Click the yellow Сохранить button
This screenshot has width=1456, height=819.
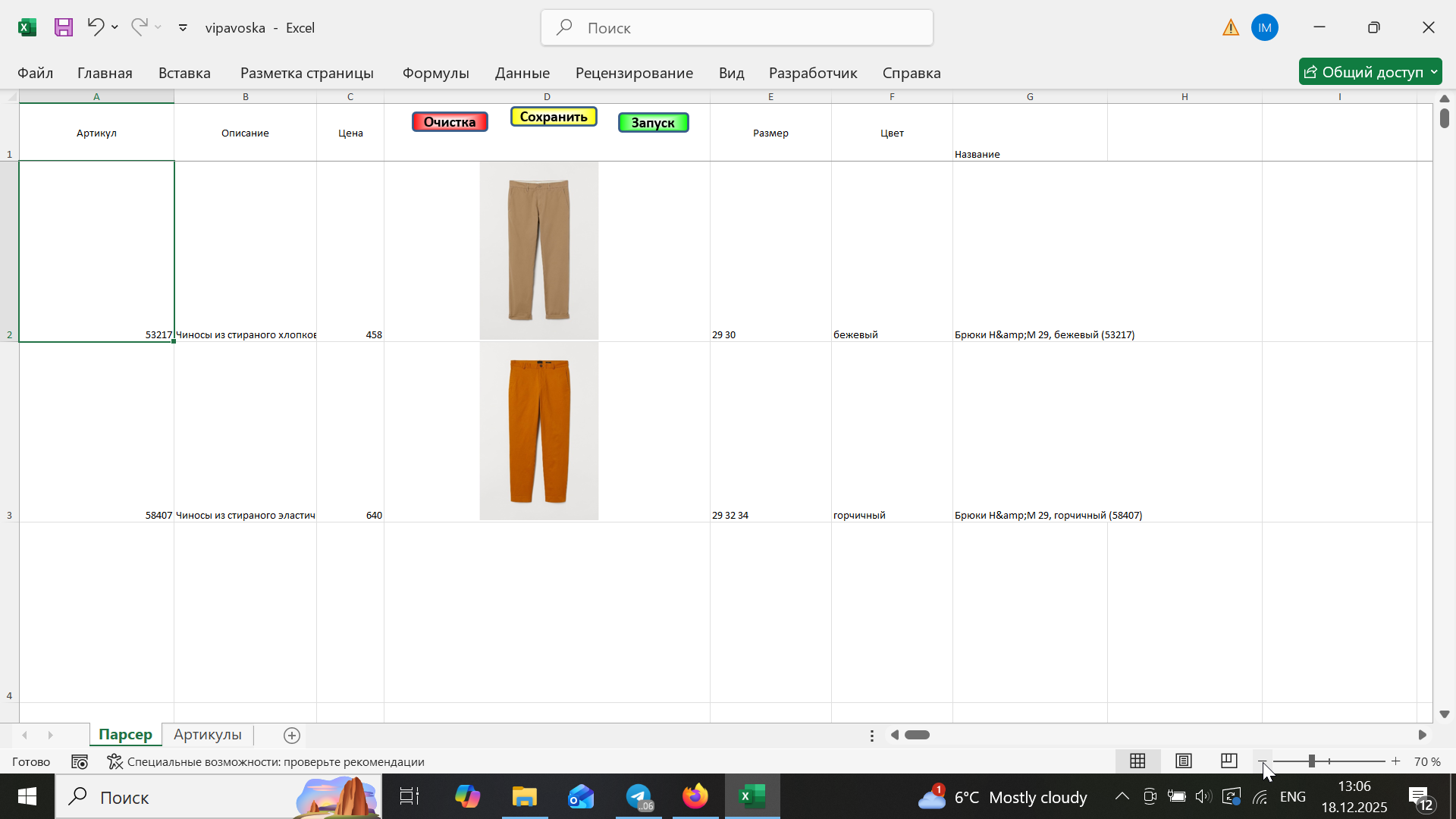554,117
